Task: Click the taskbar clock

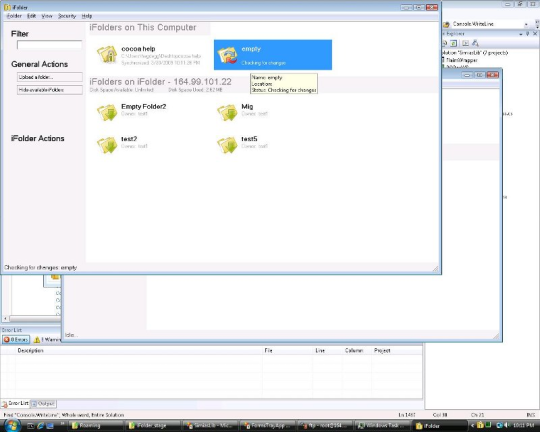Action: point(523,426)
